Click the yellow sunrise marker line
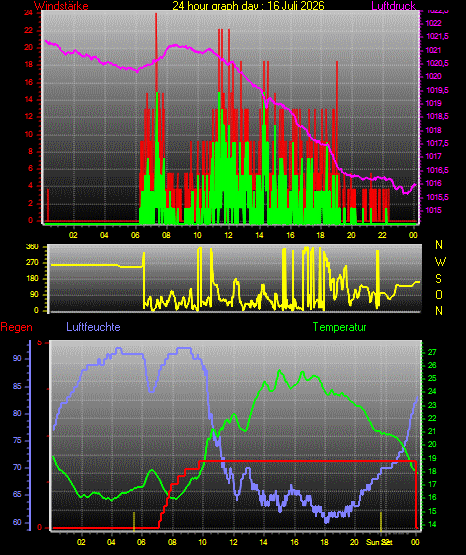 point(134,521)
